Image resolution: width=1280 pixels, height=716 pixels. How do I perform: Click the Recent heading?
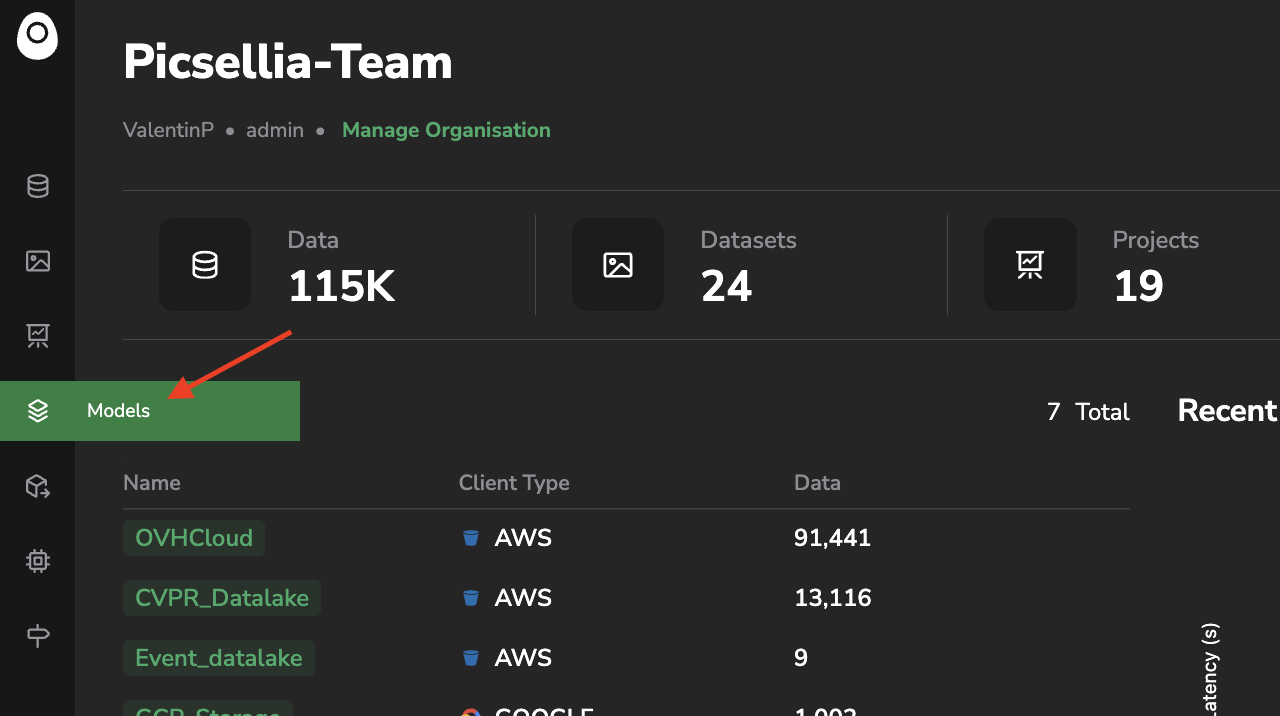click(1228, 411)
